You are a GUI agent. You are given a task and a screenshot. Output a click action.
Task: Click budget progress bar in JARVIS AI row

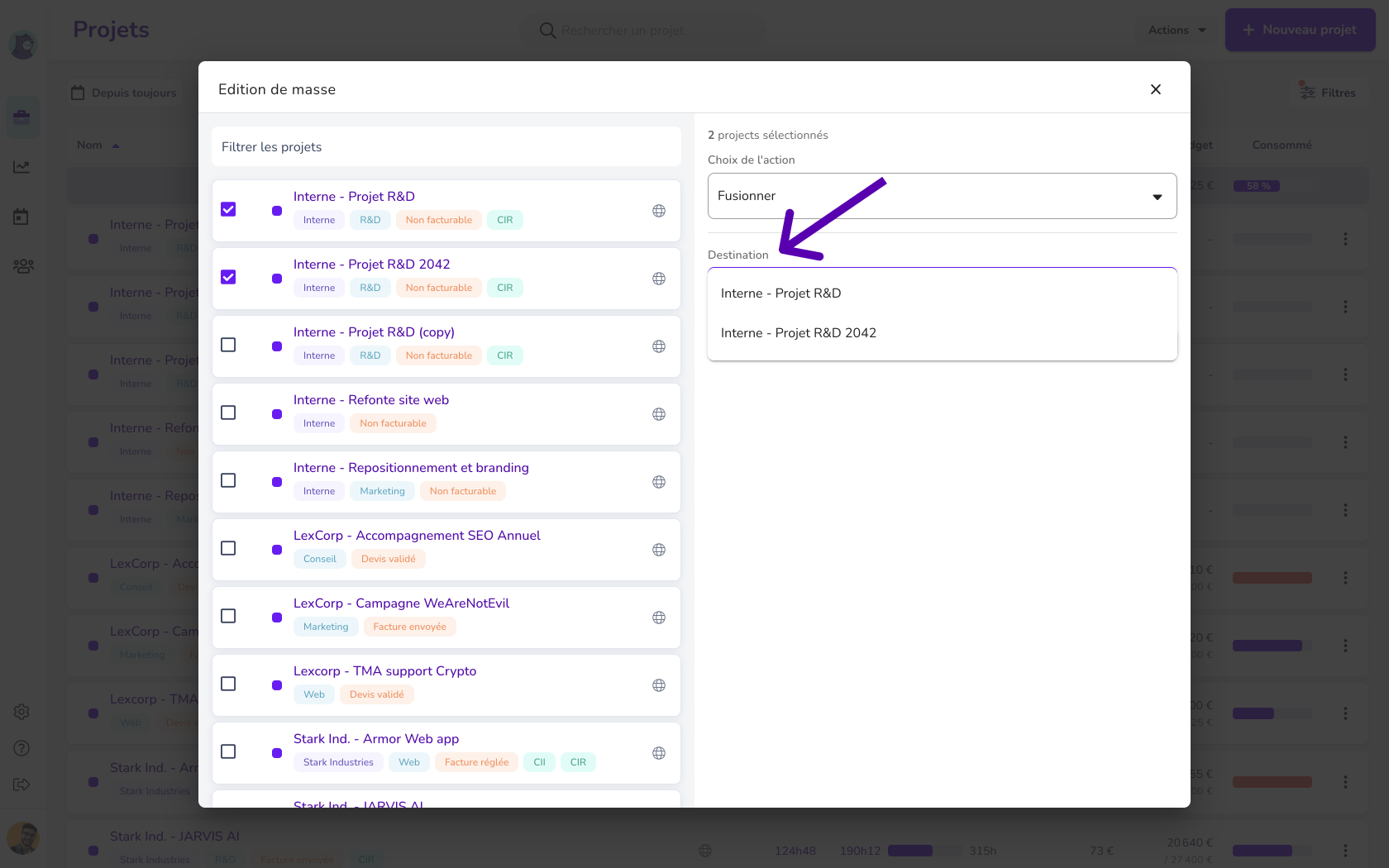click(x=1272, y=850)
